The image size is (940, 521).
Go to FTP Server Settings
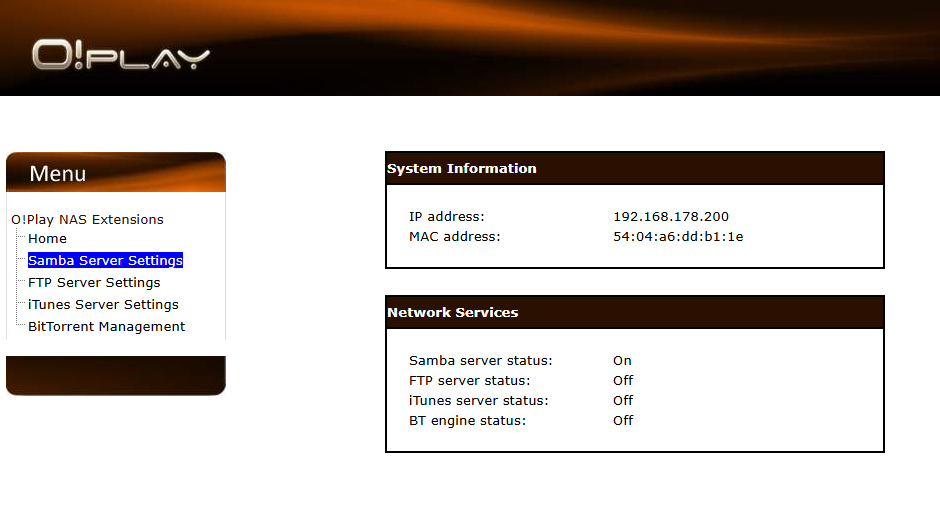click(94, 282)
